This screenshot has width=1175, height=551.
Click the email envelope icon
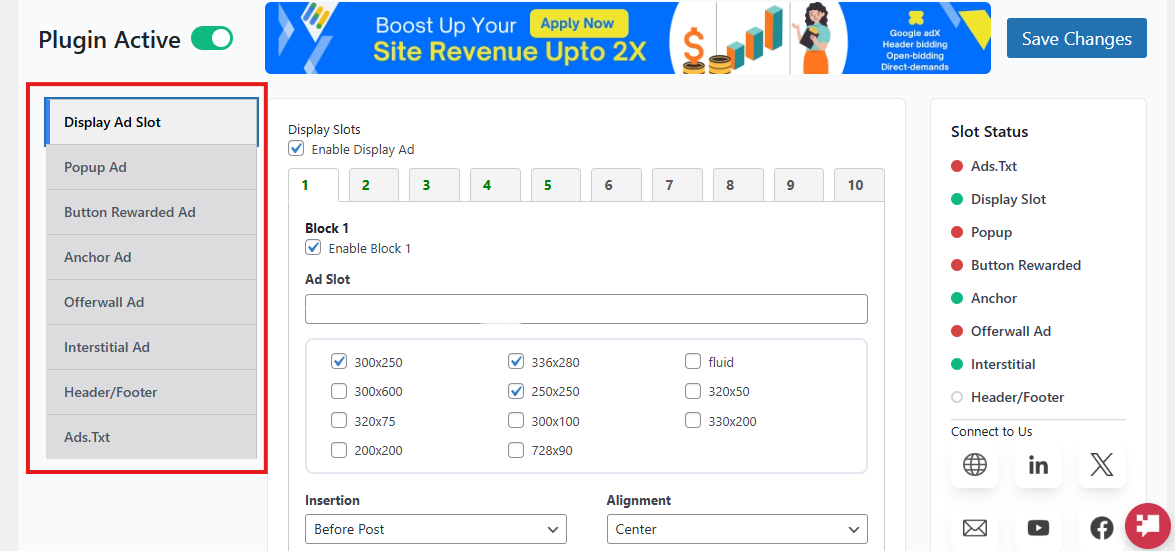coord(974,527)
